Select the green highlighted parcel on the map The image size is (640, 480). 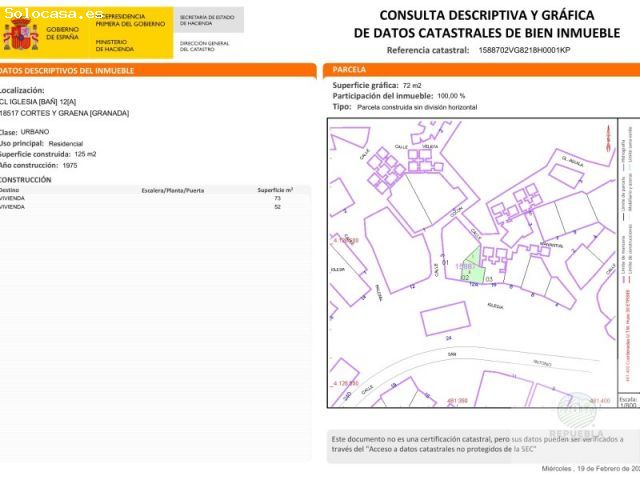[x=472, y=265]
